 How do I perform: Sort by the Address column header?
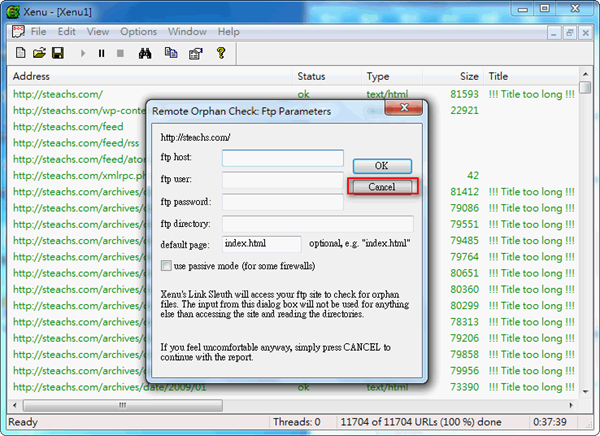click(151, 76)
